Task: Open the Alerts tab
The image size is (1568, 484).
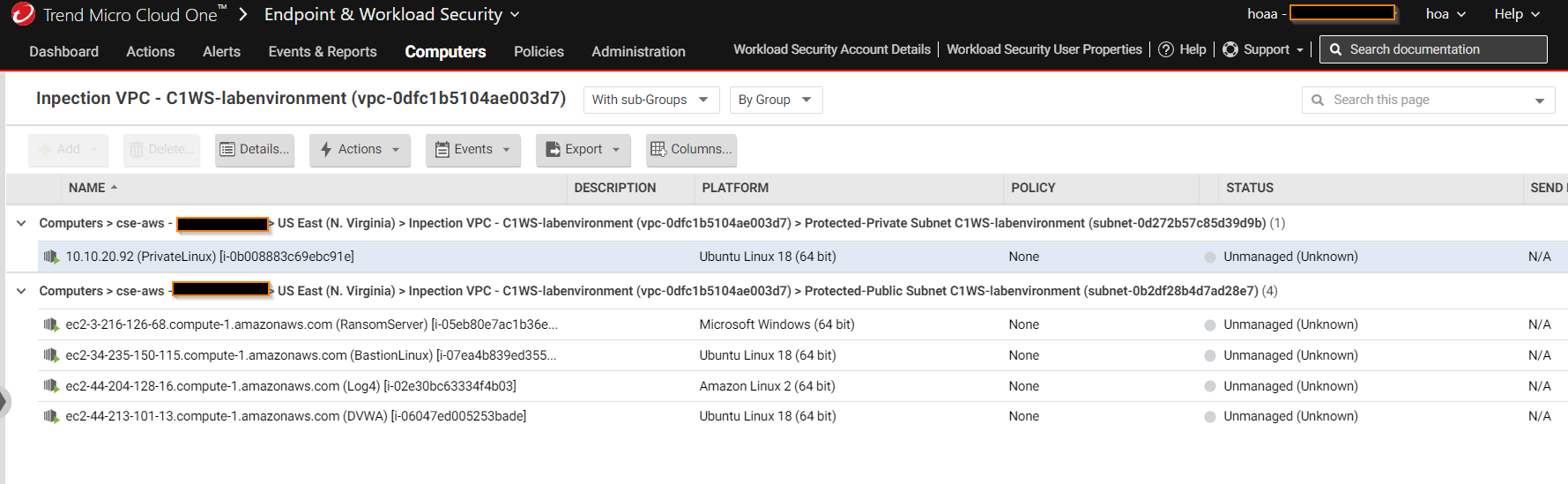Action: pyautogui.click(x=221, y=51)
